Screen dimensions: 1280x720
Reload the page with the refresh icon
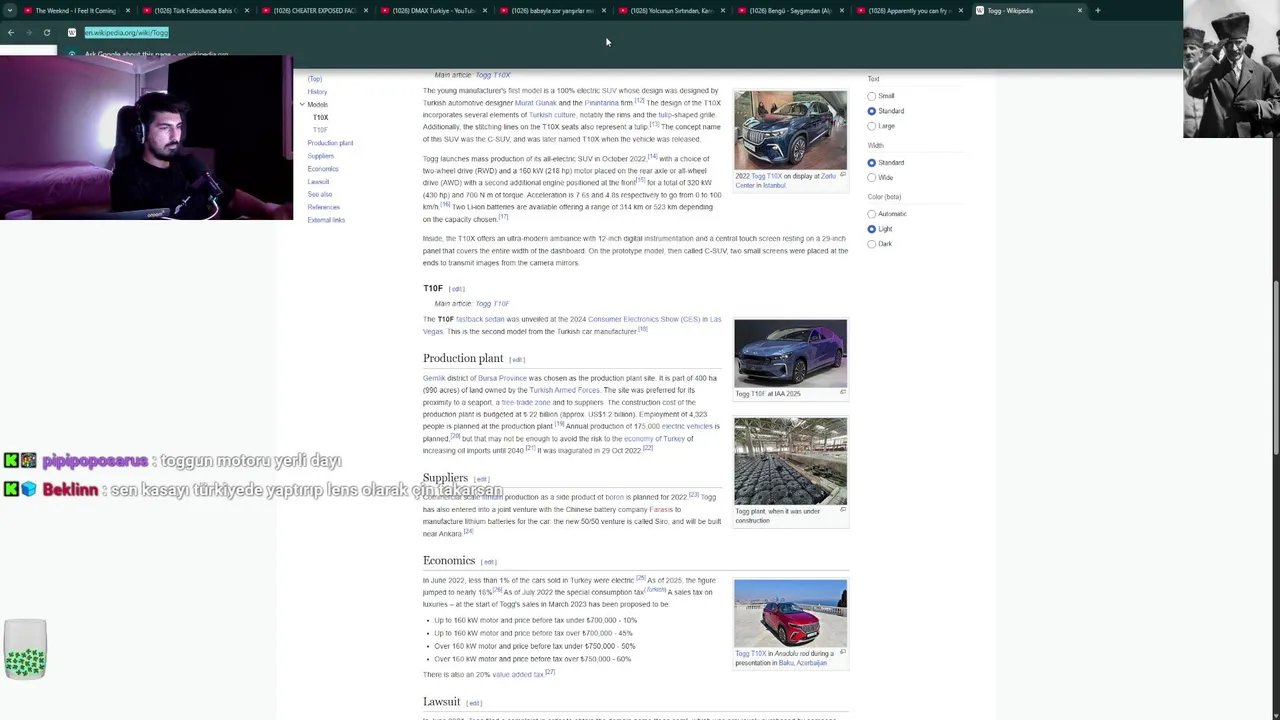(46, 32)
